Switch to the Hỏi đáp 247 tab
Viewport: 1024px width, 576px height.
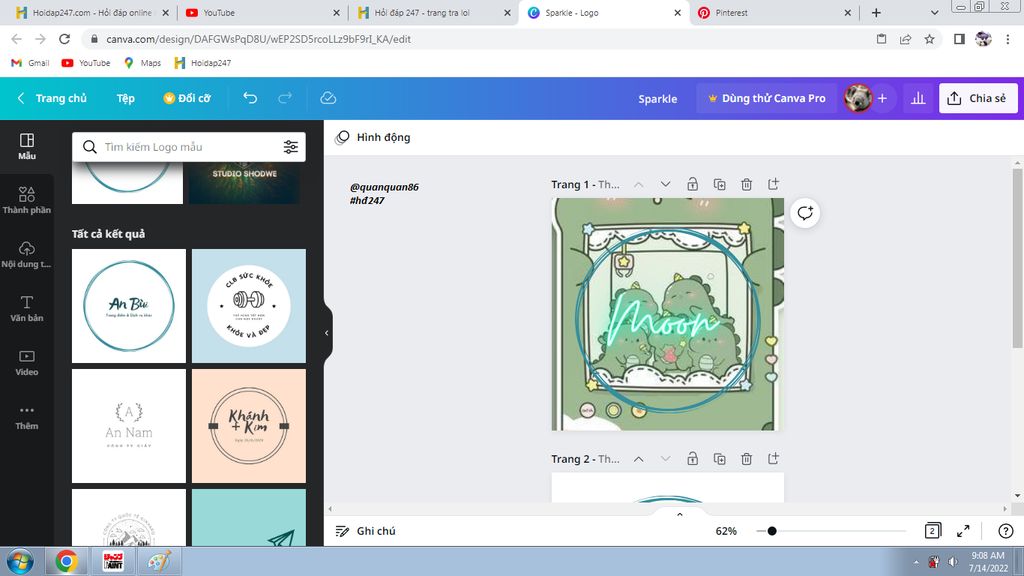click(432, 12)
